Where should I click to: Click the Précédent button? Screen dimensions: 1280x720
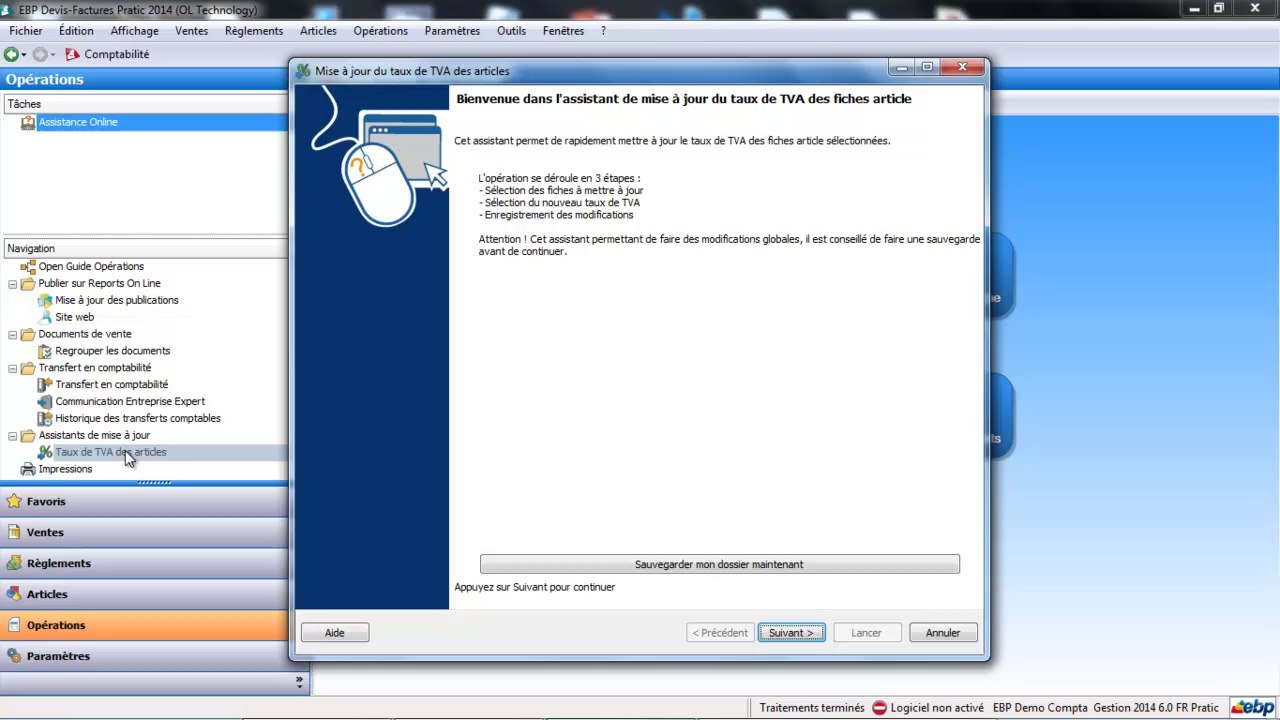pos(720,633)
